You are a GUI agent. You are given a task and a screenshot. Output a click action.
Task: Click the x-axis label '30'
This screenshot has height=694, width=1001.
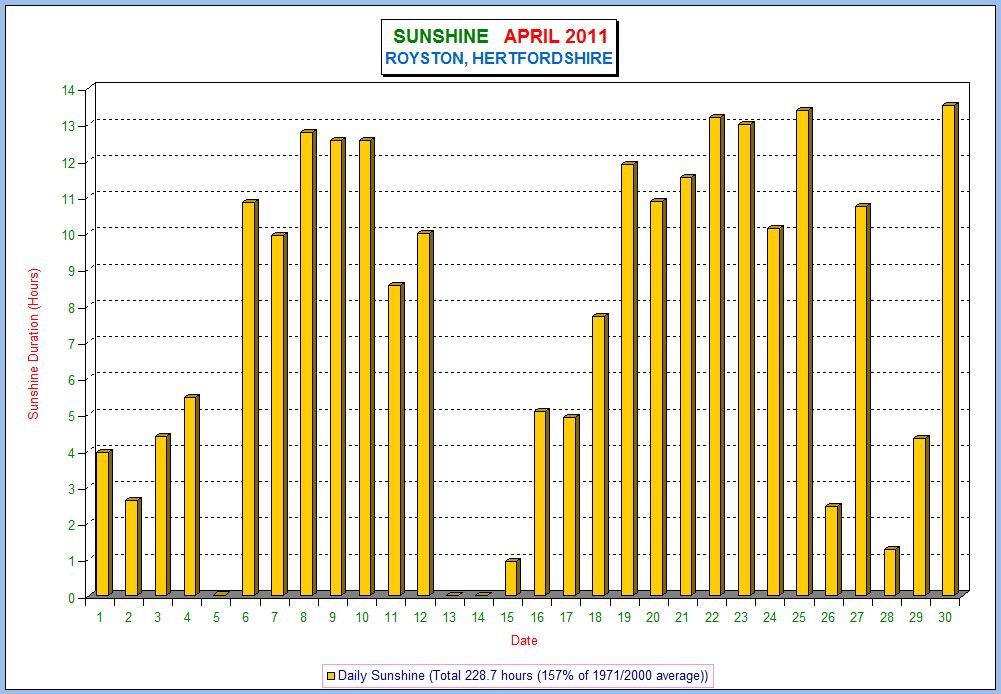coord(945,617)
